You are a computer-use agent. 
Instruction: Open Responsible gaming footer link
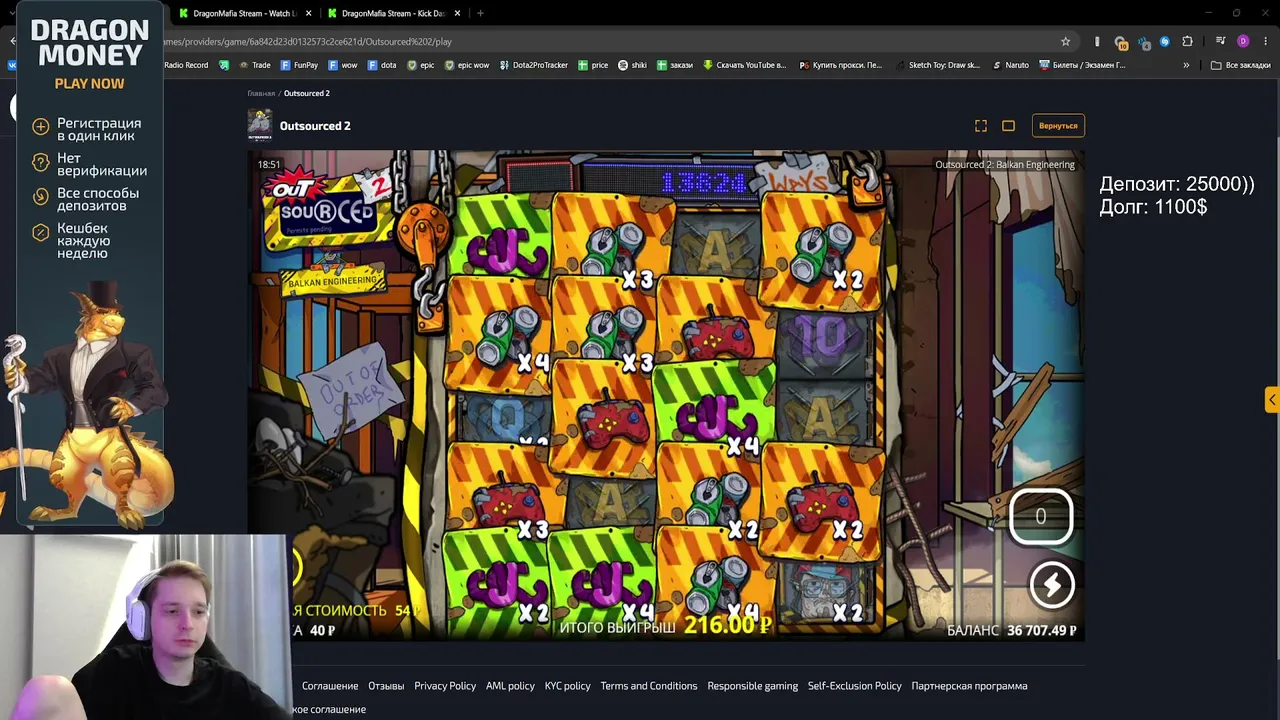[x=753, y=686]
